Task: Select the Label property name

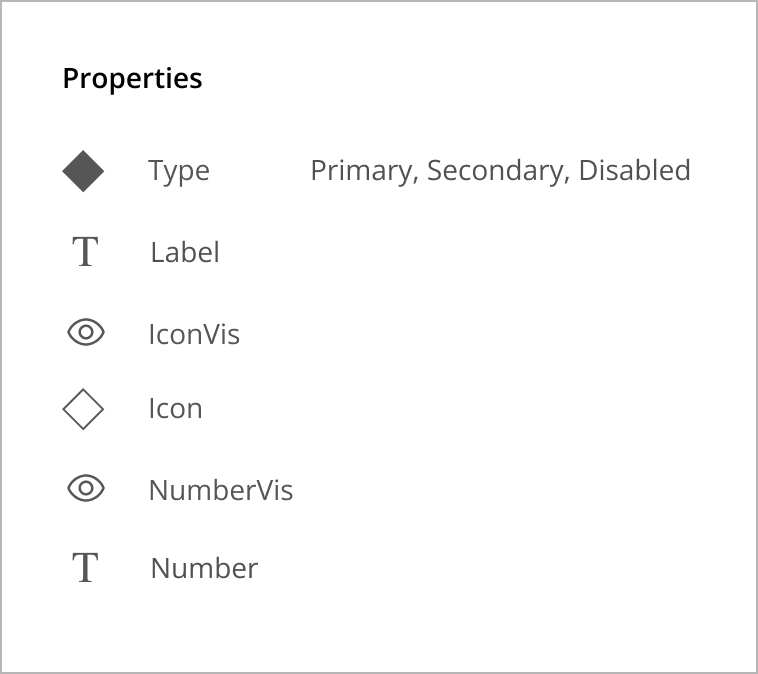Action: [x=185, y=252]
